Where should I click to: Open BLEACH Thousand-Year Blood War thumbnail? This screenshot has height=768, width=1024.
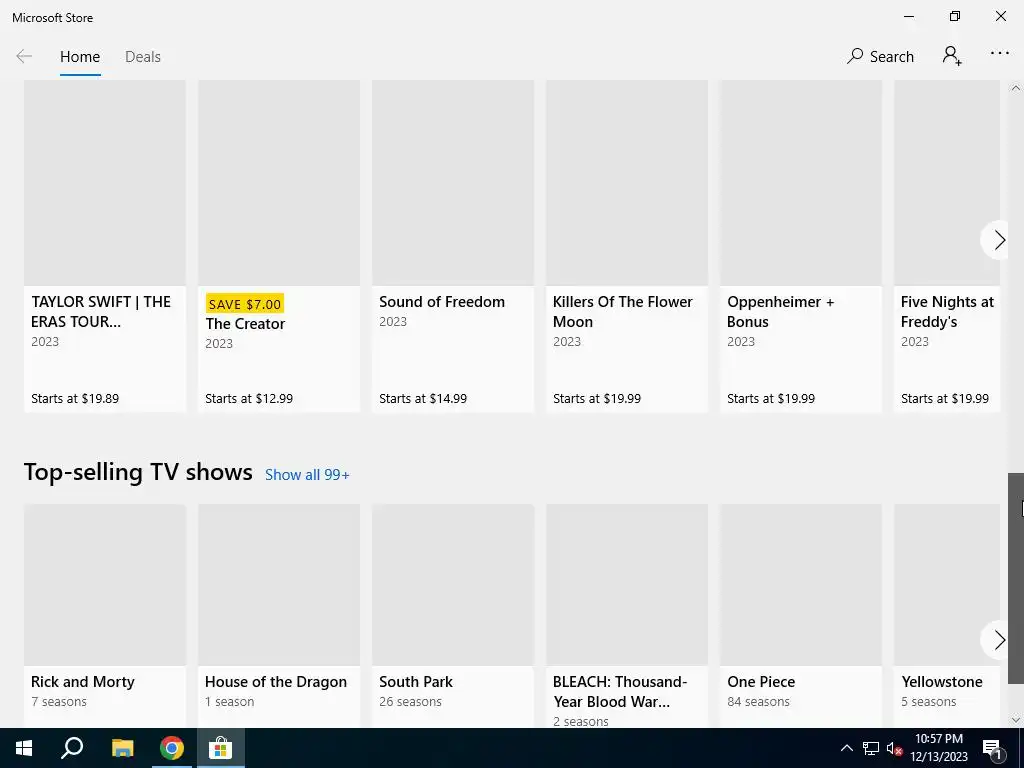pyautogui.click(x=627, y=584)
